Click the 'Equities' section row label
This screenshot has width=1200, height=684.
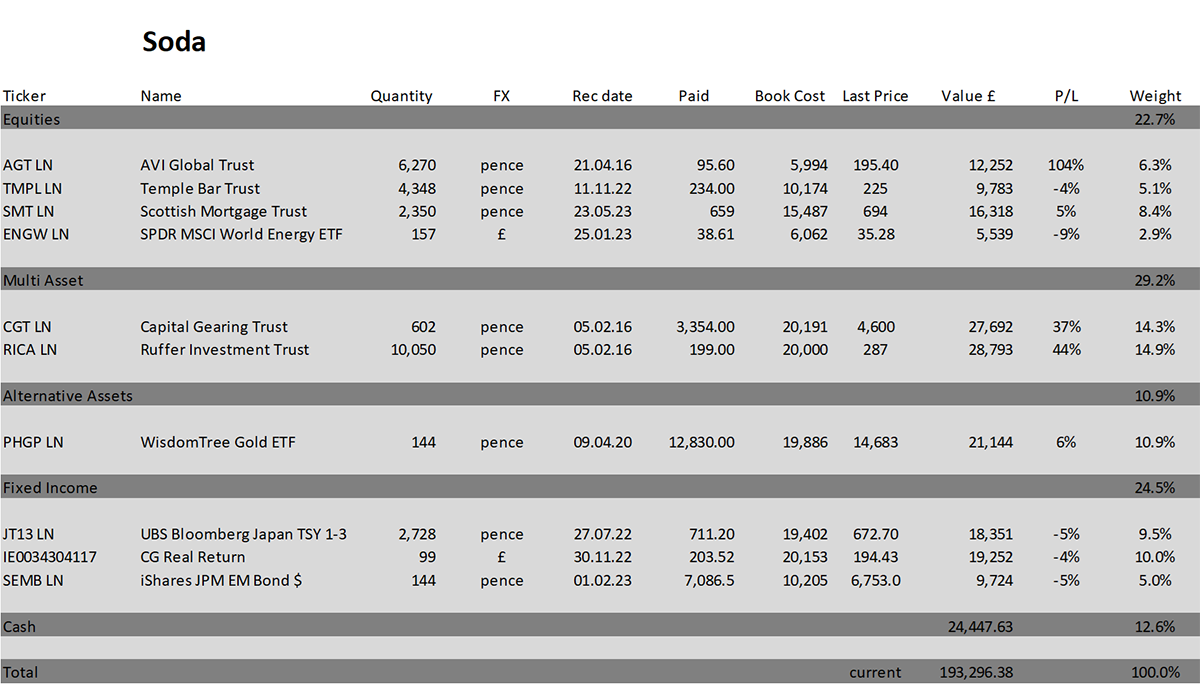pyautogui.click(x=31, y=120)
